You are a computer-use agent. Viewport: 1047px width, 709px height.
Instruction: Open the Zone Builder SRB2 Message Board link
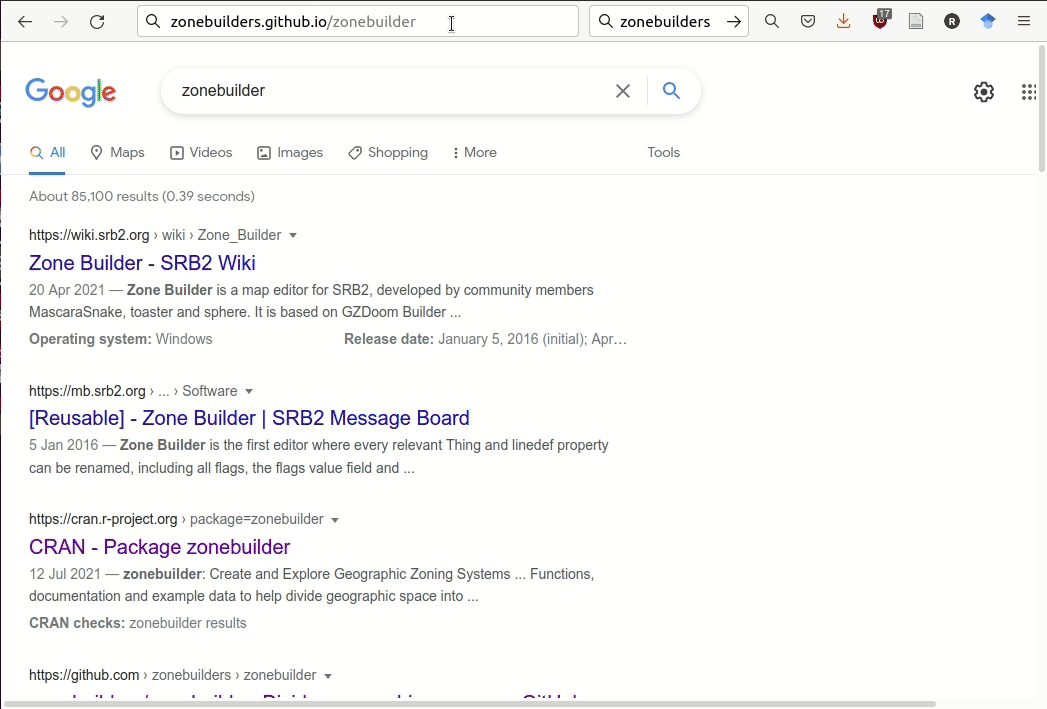pyautogui.click(x=249, y=419)
